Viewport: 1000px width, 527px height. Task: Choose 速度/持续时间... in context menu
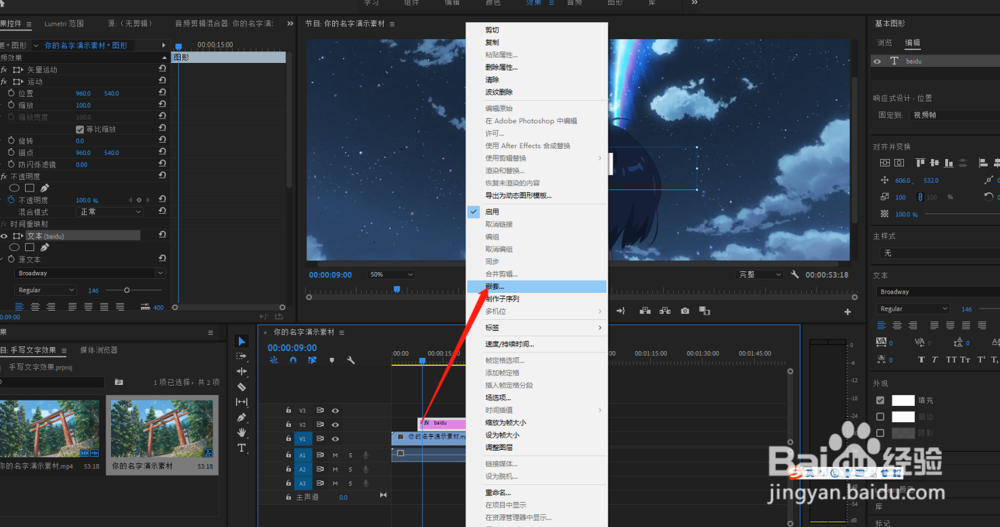point(536,344)
